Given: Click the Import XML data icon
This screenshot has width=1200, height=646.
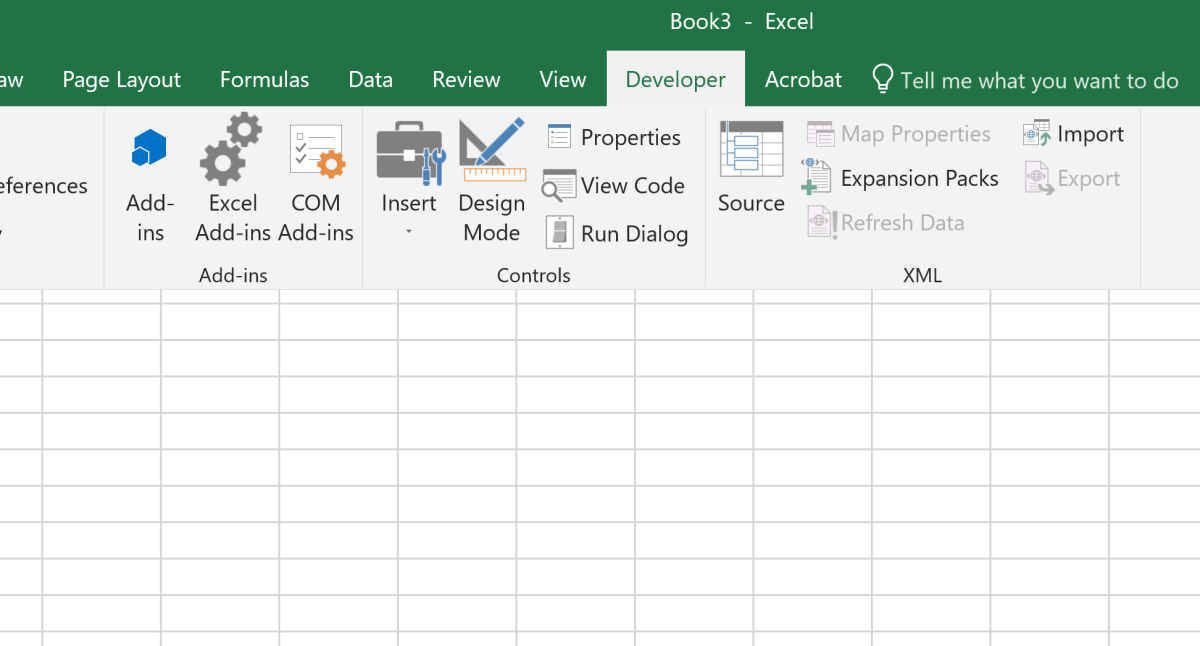Looking at the screenshot, I should pos(1073,132).
